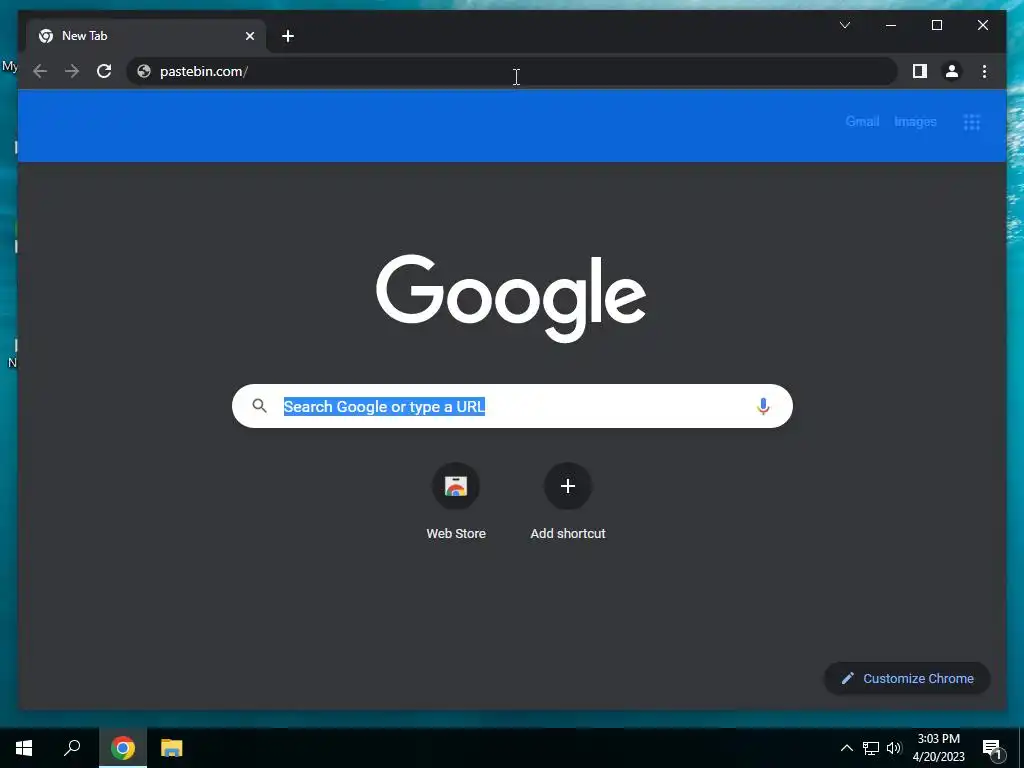Screen dimensions: 1024x768
Task: Click the Customize Chrome button
Action: click(908, 679)
